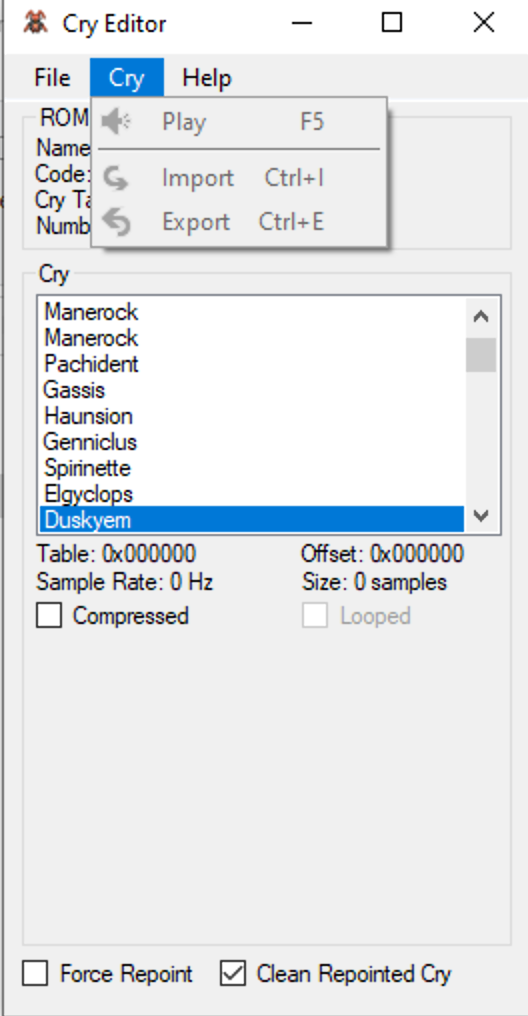
Task: Click the Export arrow icon
Action: [117, 222]
